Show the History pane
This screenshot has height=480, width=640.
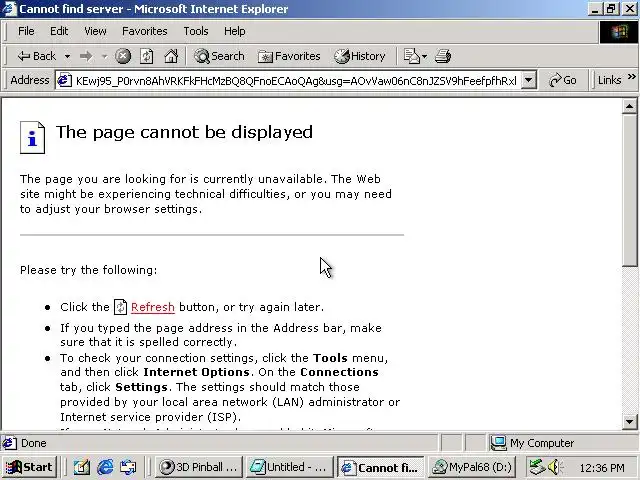tap(360, 56)
